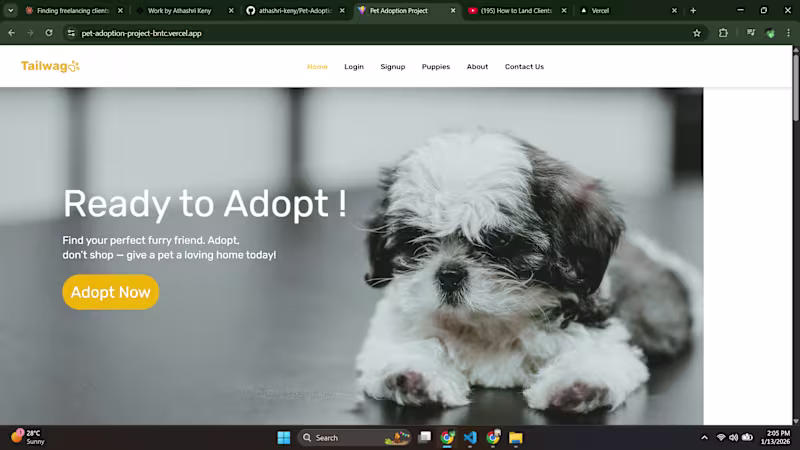Click the taskbar Search box
The height and width of the screenshot is (450, 800).
pos(355,437)
